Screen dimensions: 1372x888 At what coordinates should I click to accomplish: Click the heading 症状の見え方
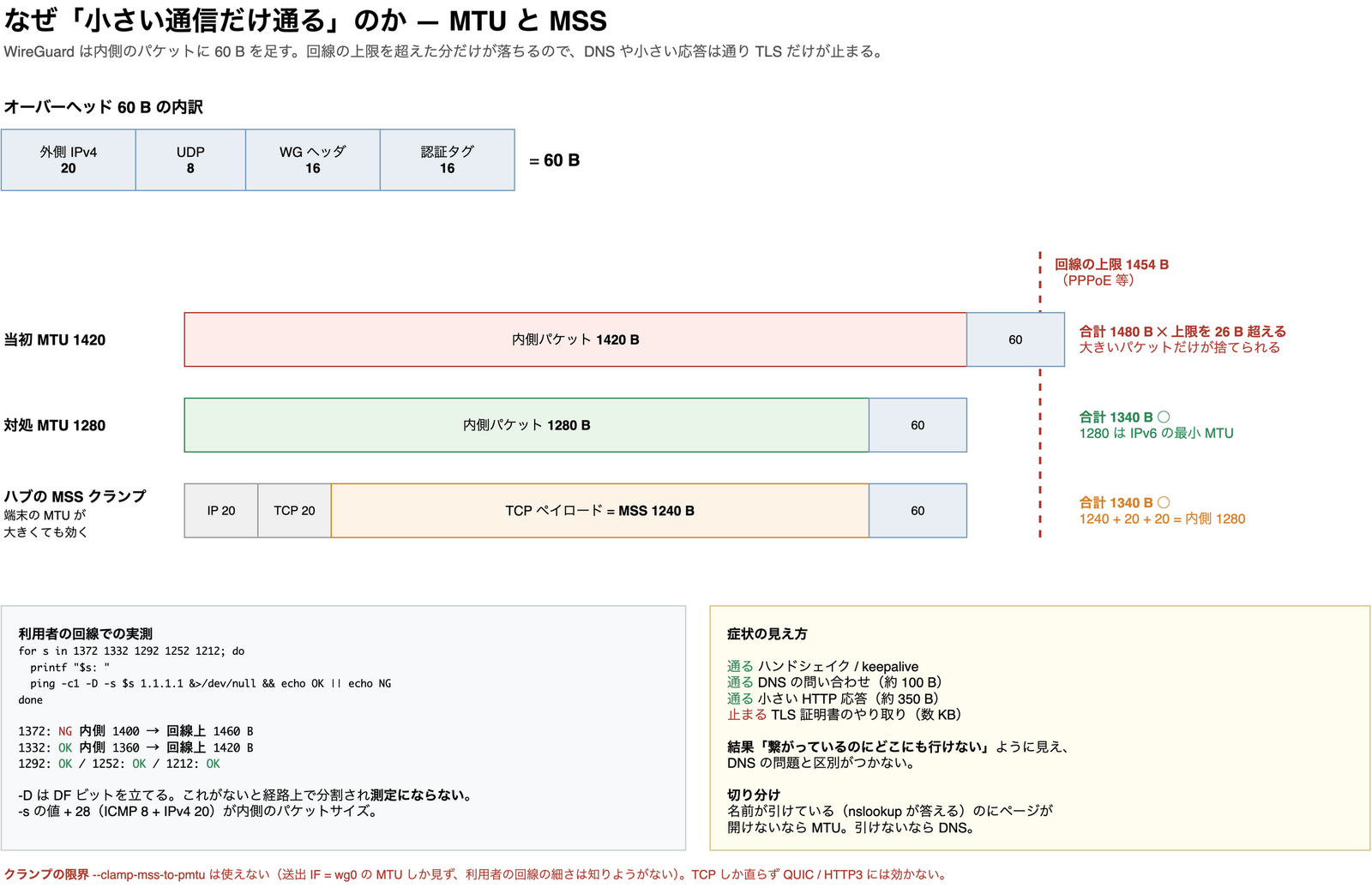point(767,634)
